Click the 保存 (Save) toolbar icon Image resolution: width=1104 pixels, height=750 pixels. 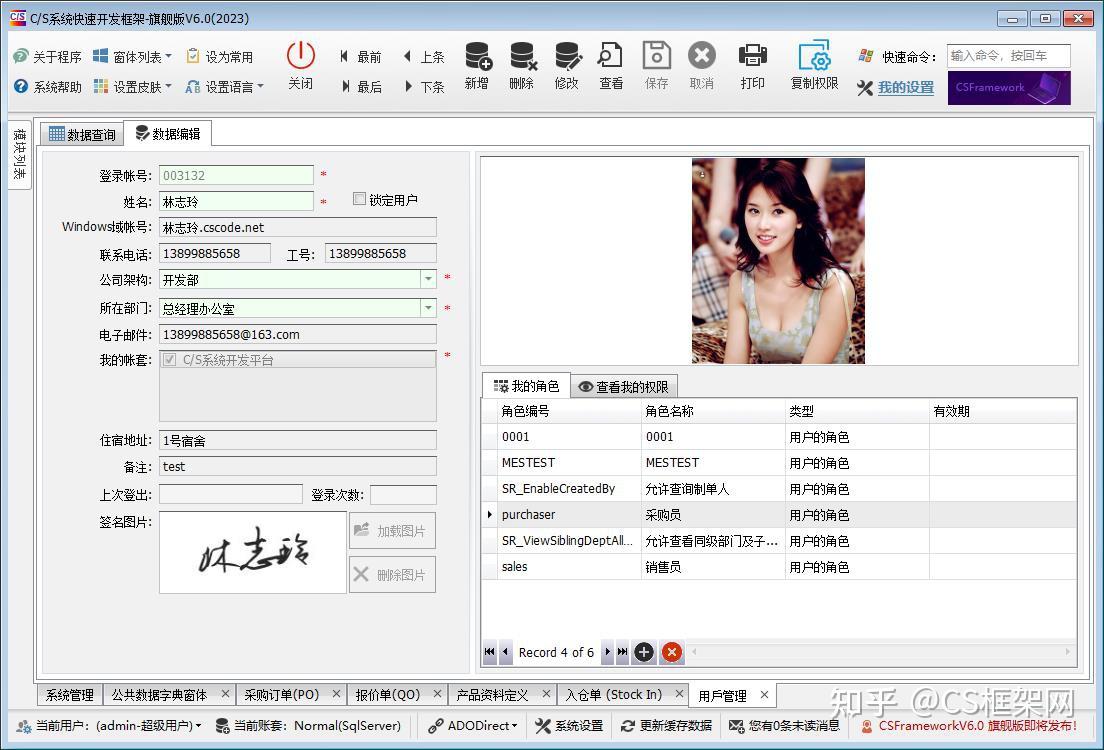point(656,65)
